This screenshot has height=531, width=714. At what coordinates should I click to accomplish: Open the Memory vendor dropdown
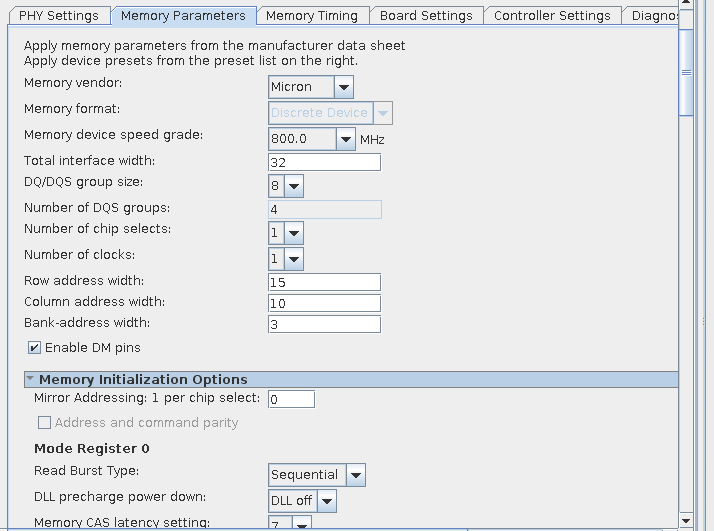pos(344,87)
